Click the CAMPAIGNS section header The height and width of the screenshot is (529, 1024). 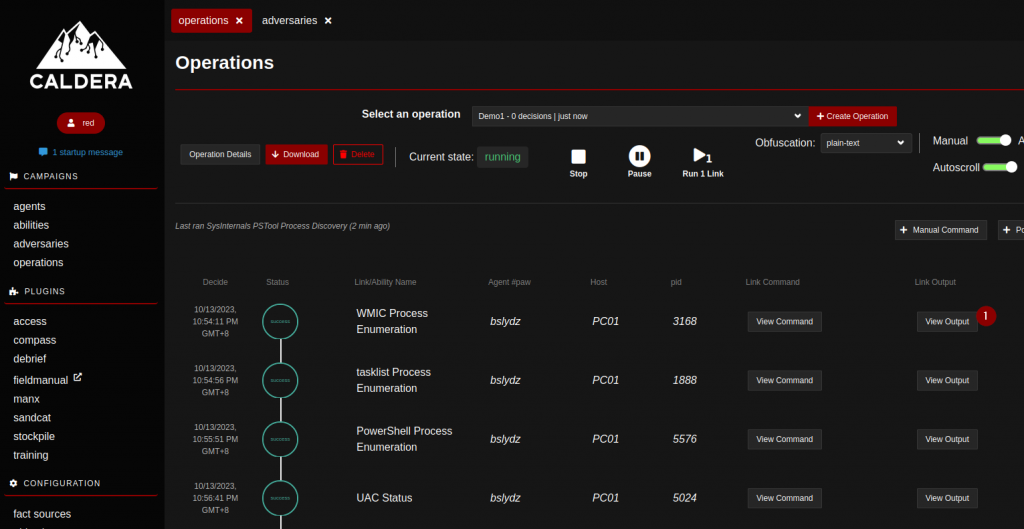tap(51, 176)
